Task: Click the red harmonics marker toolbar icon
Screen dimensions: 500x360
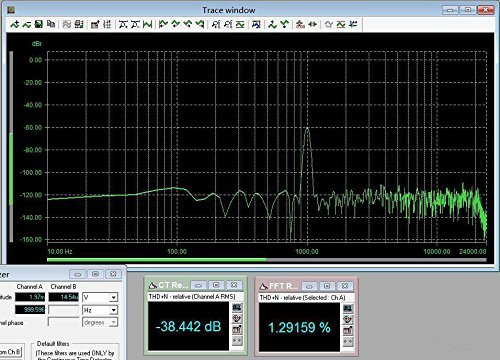Action: tap(300, 24)
